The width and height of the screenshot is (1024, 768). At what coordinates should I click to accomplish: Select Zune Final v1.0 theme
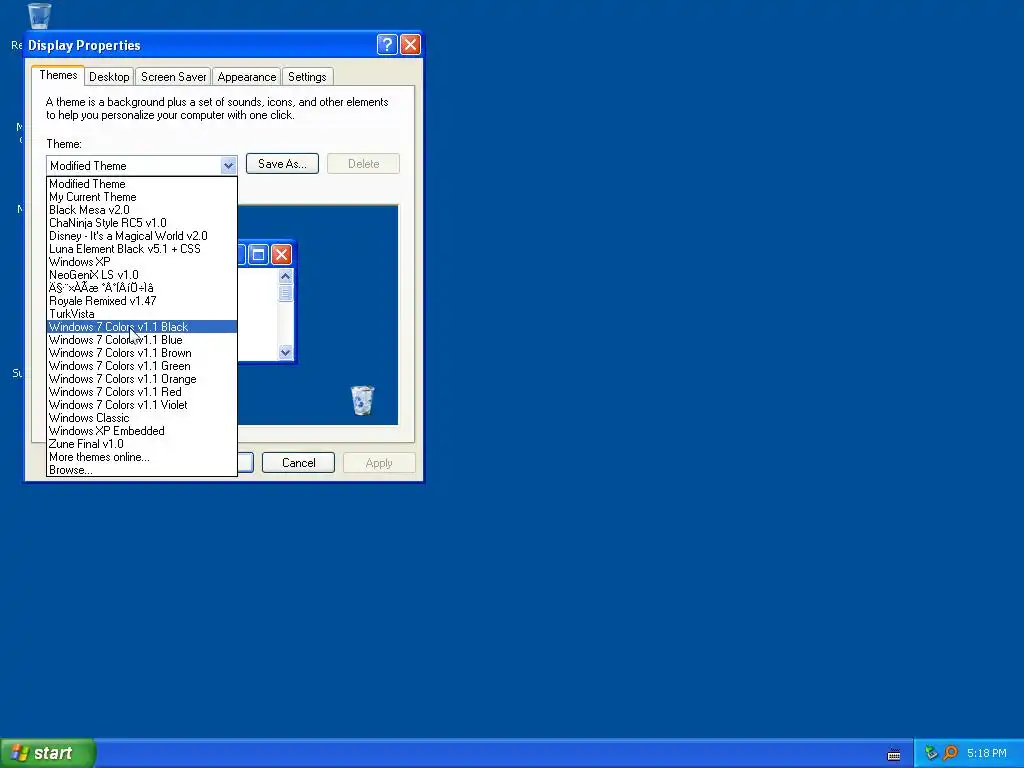point(142,444)
